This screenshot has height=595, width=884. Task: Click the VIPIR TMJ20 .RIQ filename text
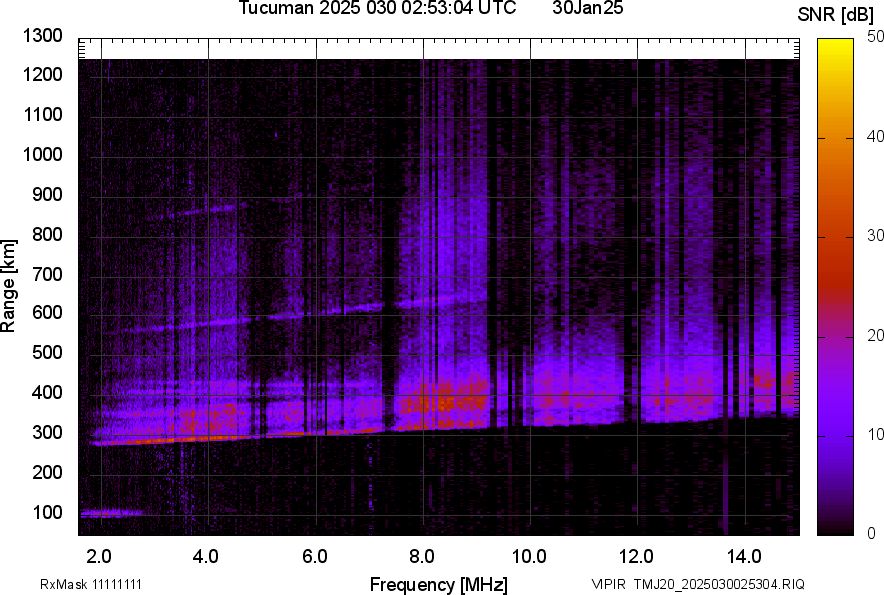click(x=697, y=584)
